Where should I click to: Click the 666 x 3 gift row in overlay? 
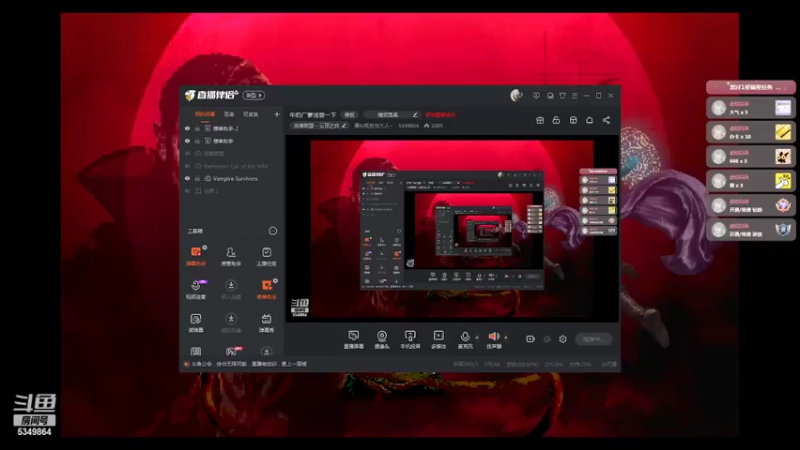[751, 157]
